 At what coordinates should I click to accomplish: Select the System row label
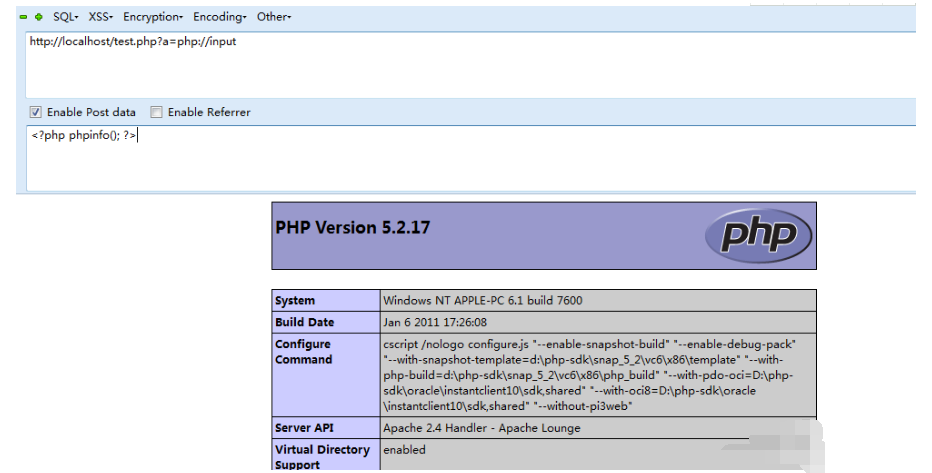coord(295,300)
